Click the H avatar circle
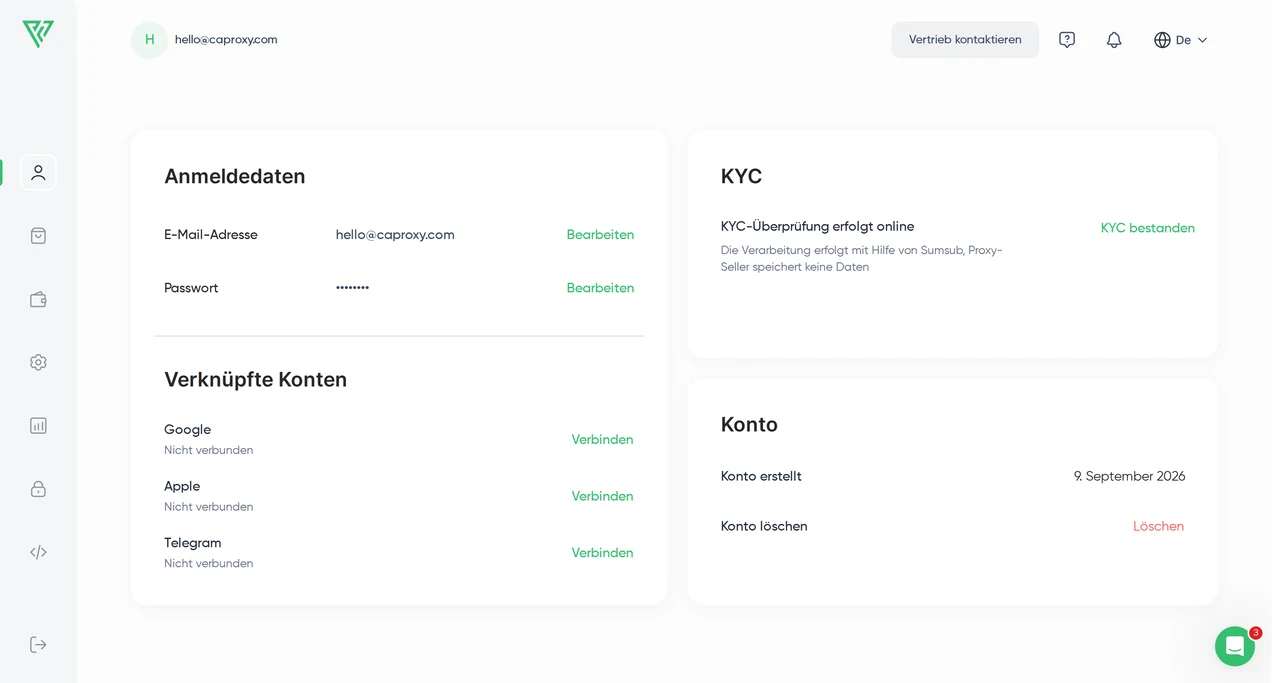1280x683 pixels. pyautogui.click(x=150, y=40)
